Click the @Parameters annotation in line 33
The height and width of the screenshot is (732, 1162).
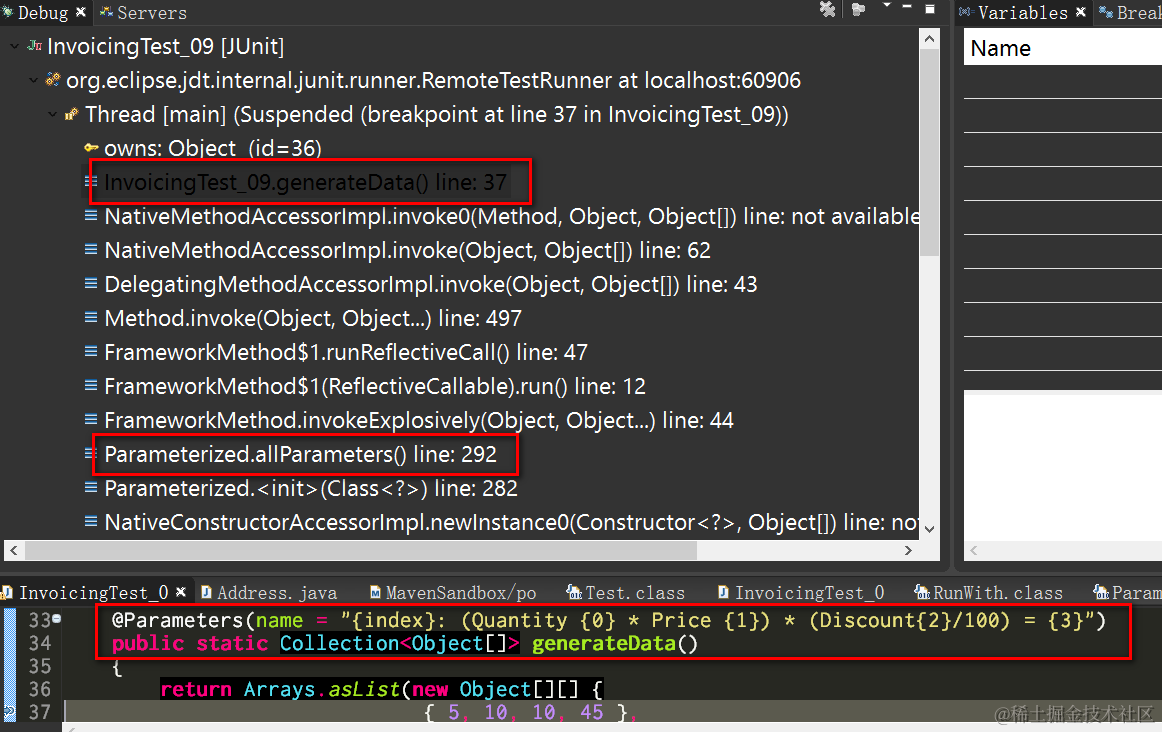point(178,620)
